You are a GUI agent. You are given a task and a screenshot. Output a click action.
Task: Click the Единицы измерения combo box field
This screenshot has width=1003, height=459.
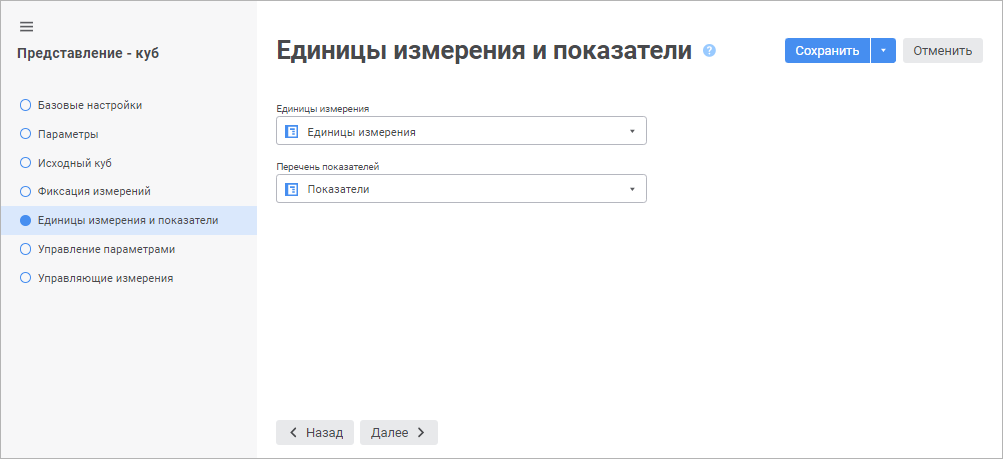click(x=460, y=131)
